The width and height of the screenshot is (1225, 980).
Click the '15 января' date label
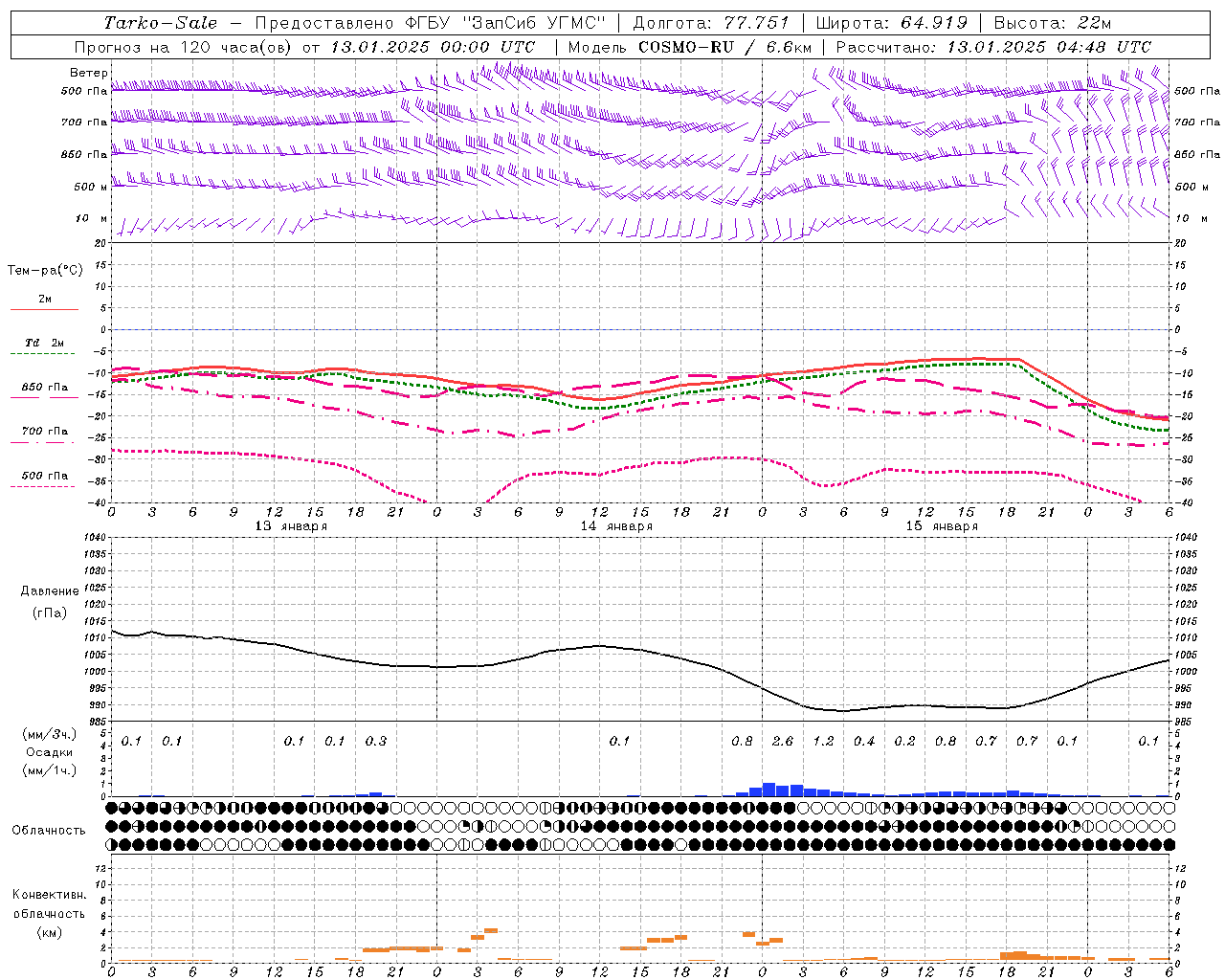[x=942, y=526]
